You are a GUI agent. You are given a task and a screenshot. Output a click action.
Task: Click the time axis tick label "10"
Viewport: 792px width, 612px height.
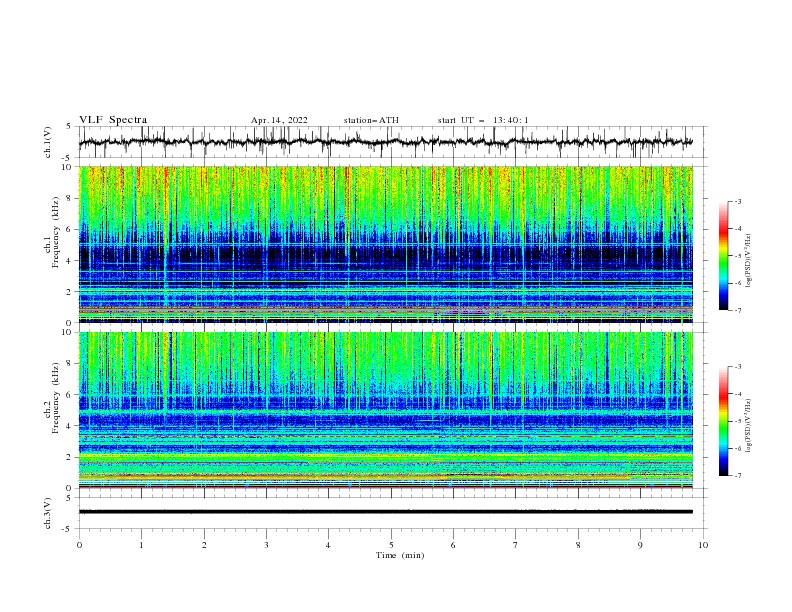(703, 545)
